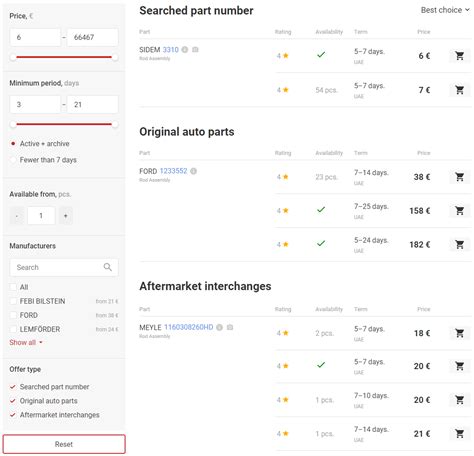
Task: Click the Reset filters button
Action: point(64,444)
